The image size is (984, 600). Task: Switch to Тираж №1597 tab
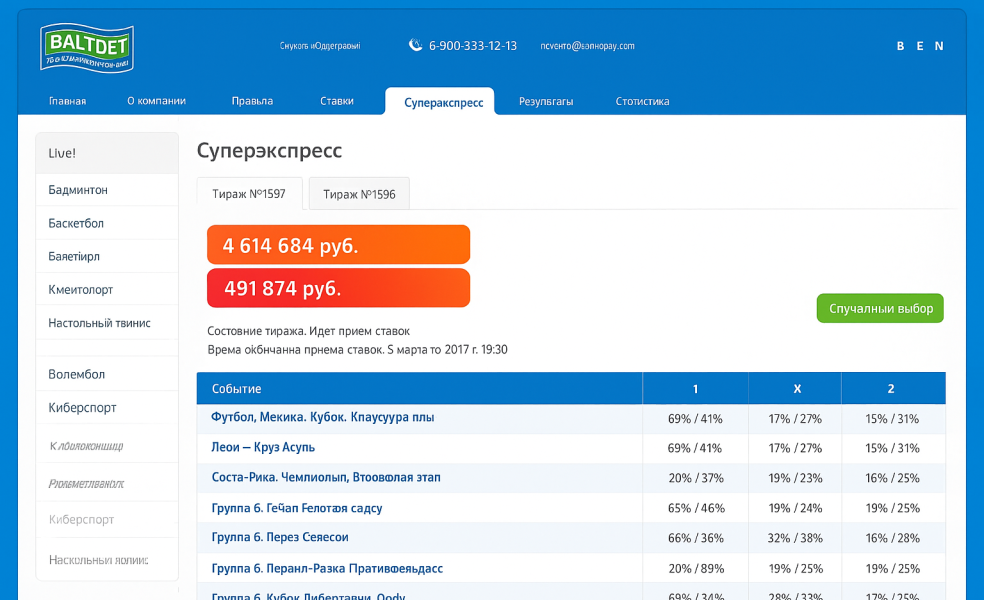(248, 194)
